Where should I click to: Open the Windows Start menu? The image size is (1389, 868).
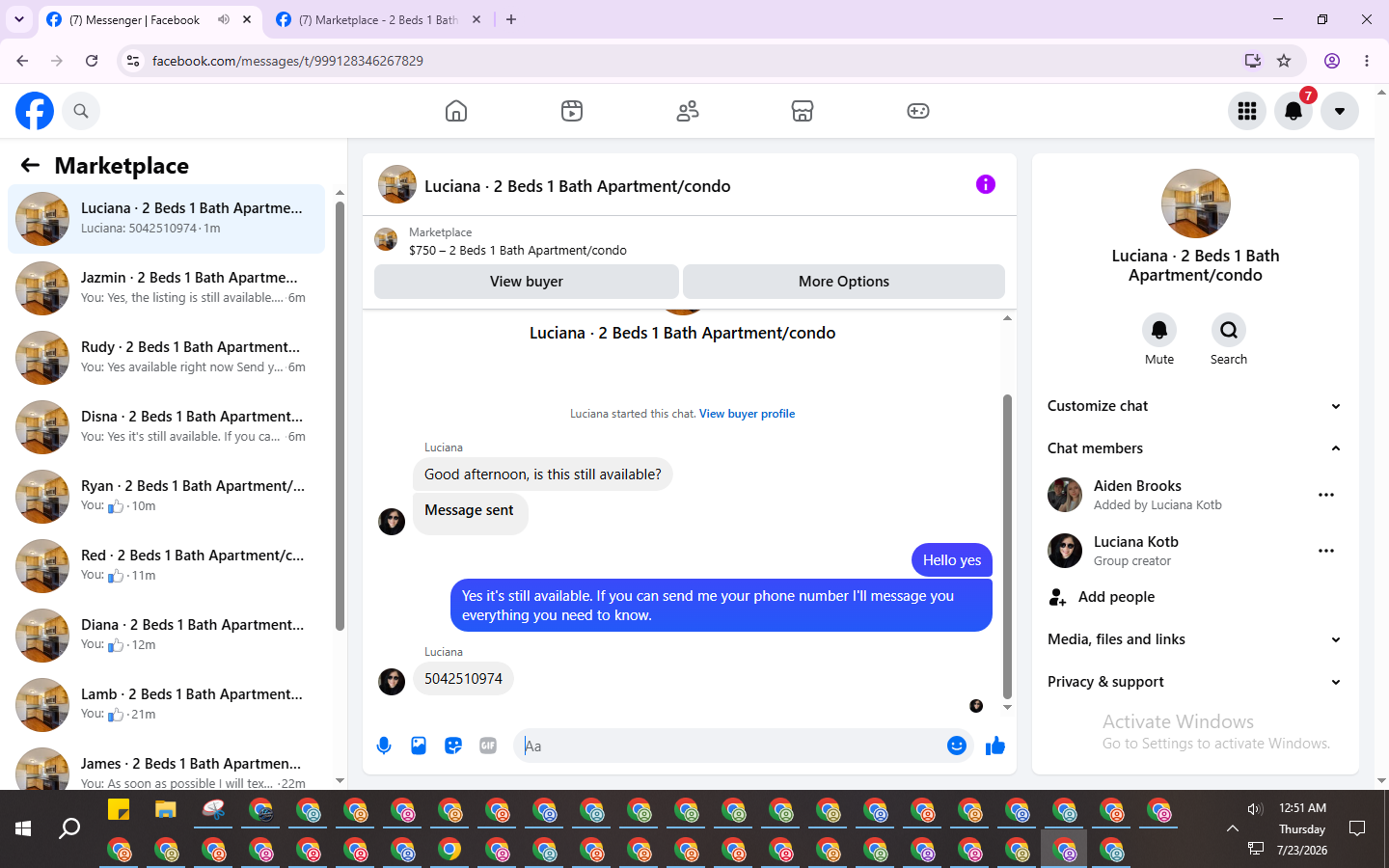coord(23,828)
